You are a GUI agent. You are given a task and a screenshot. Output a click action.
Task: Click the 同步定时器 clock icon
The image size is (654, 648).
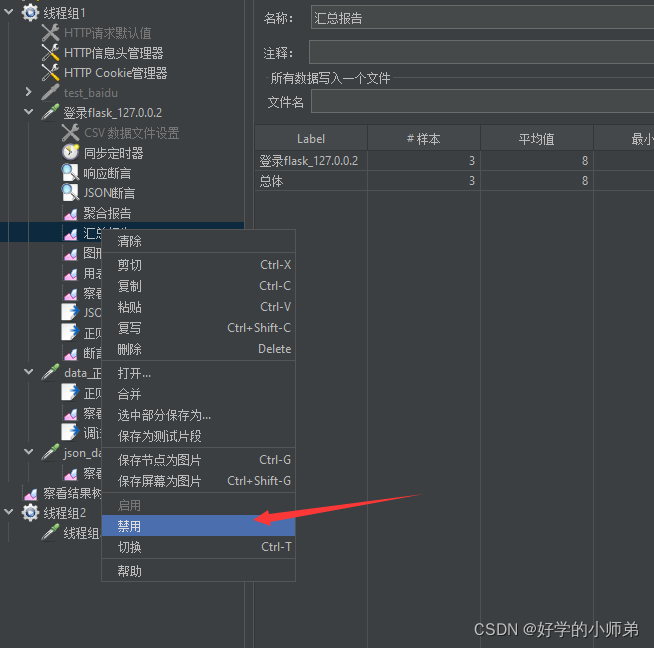point(70,153)
